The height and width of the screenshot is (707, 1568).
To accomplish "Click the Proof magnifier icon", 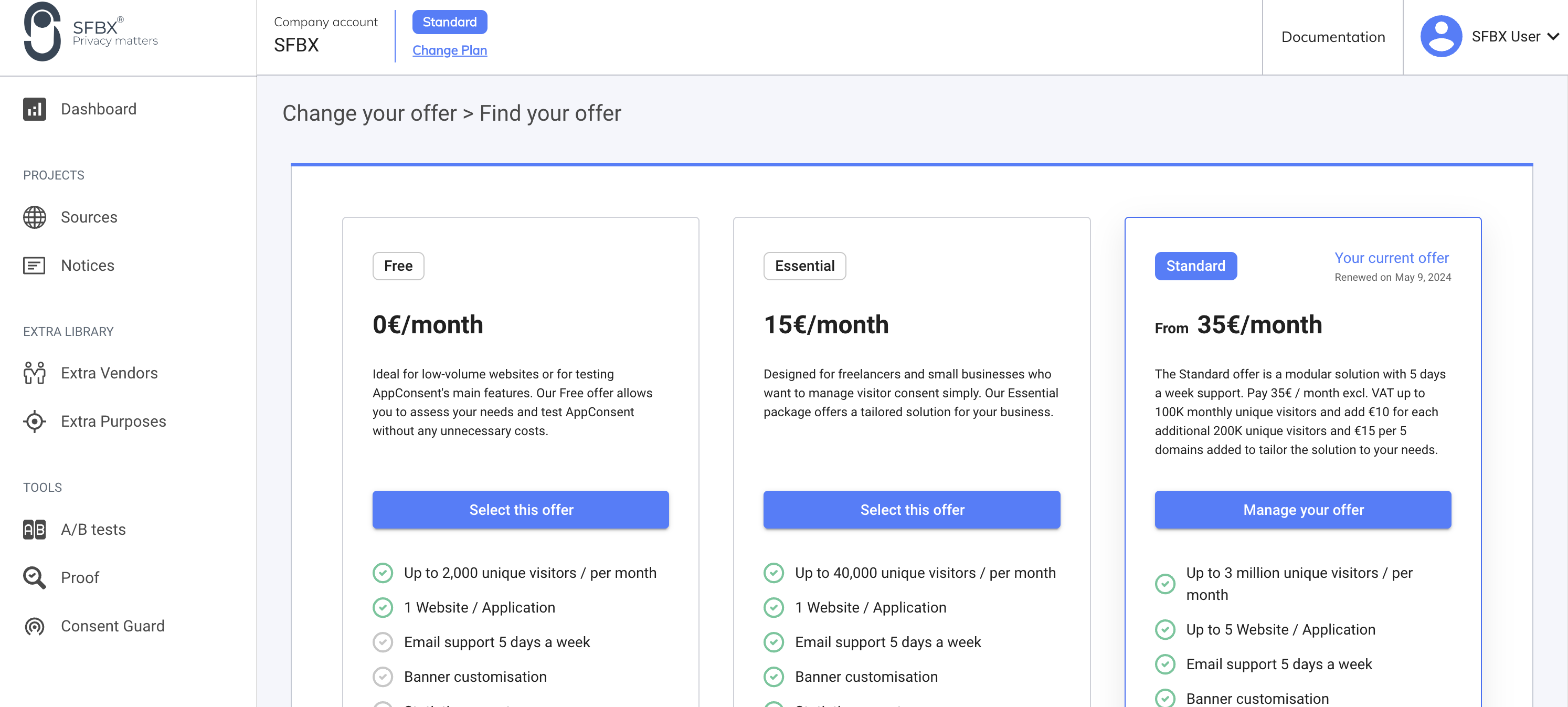I will [35, 577].
